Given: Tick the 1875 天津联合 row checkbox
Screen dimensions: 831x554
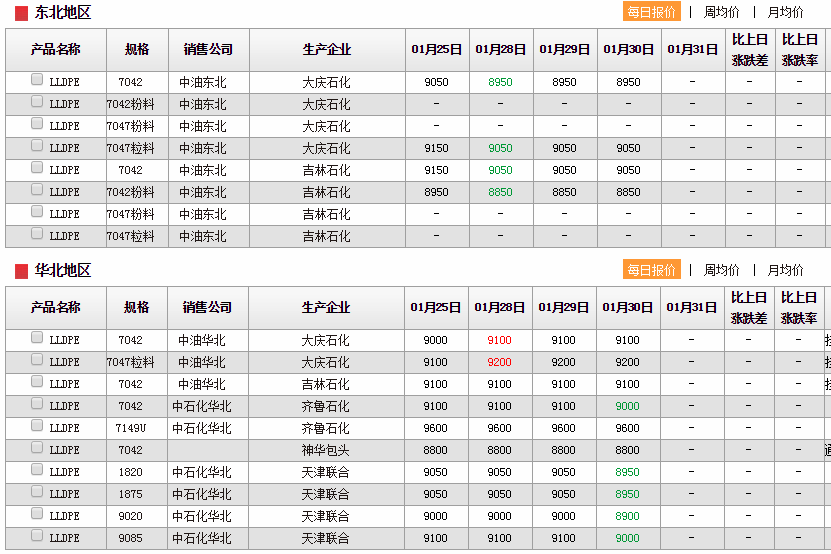Looking at the screenshot, I should pos(37,491).
